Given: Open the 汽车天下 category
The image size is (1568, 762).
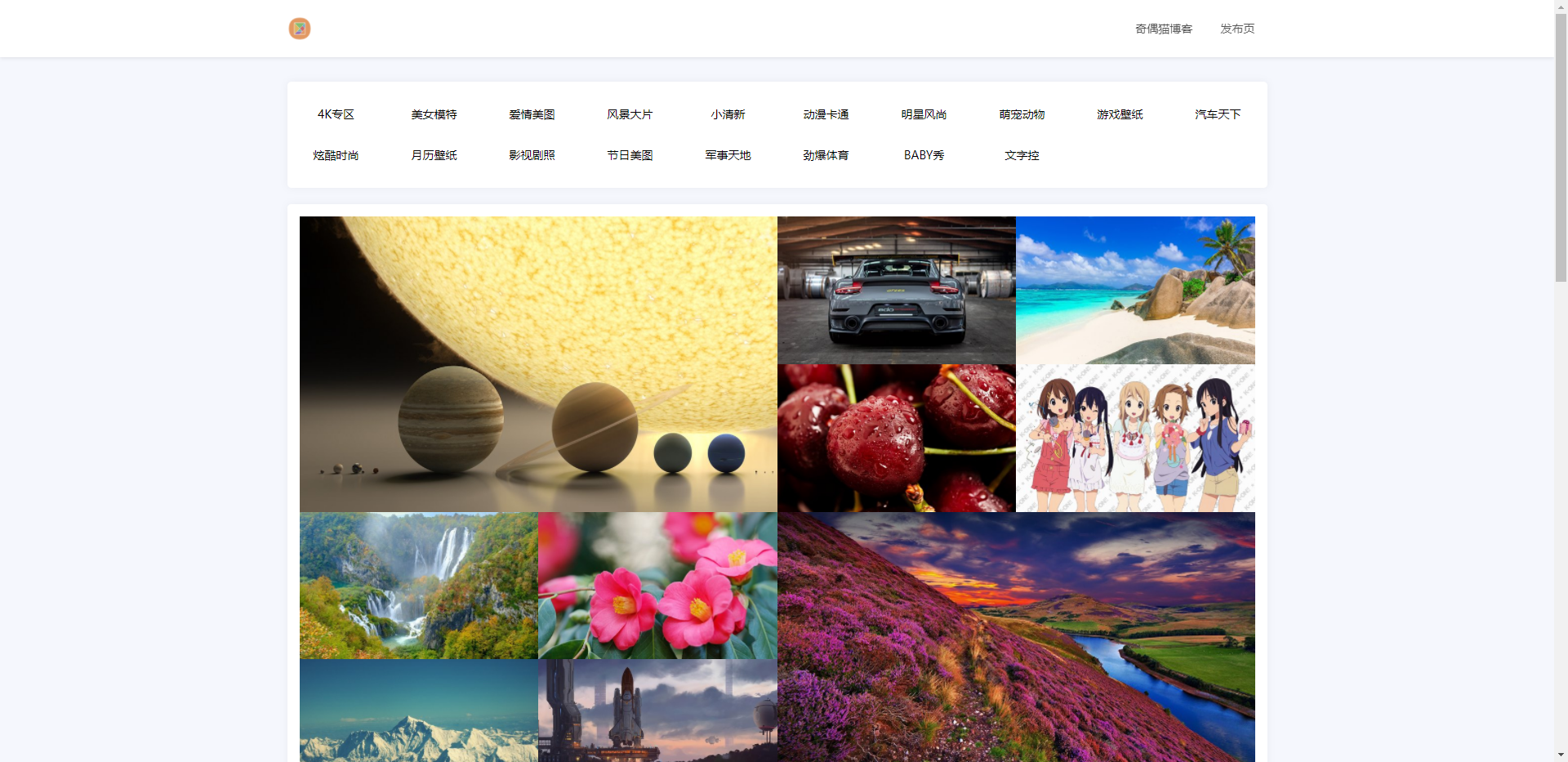Looking at the screenshot, I should click(1218, 114).
